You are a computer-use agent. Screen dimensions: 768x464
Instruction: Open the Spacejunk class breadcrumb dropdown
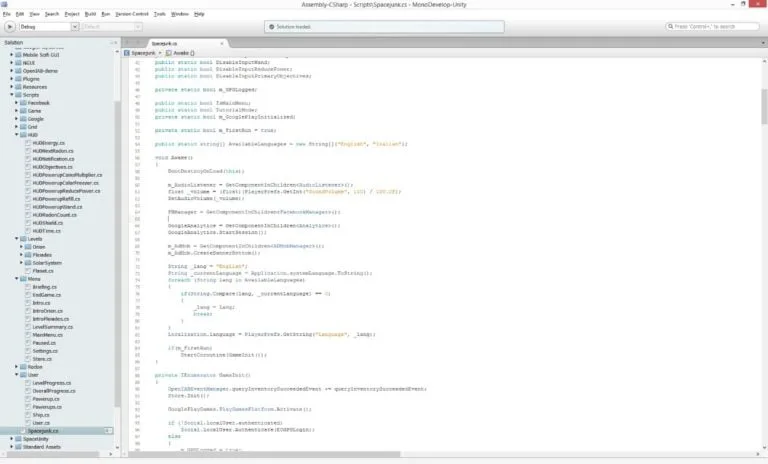[143, 53]
